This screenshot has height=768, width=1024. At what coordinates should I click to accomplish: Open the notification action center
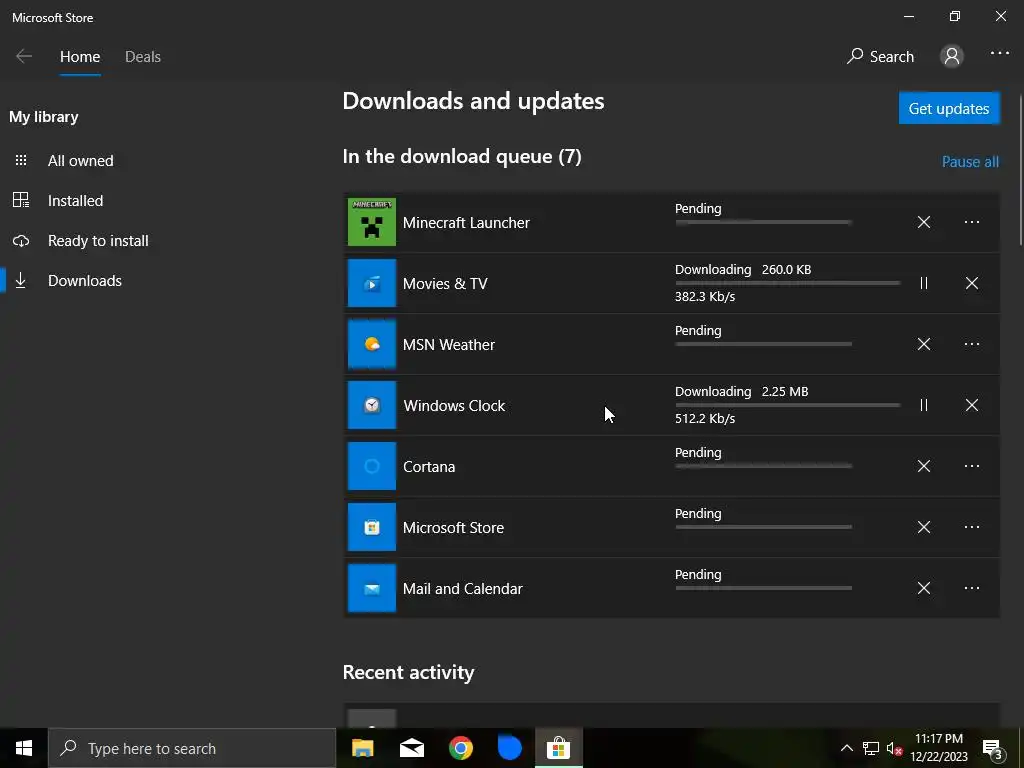click(x=993, y=749)
